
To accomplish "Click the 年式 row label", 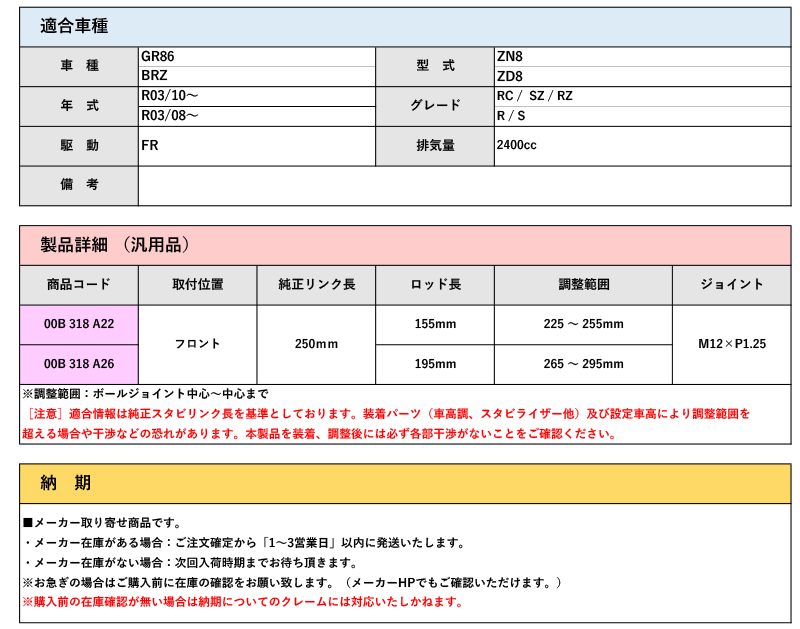I will coord(79,106).
